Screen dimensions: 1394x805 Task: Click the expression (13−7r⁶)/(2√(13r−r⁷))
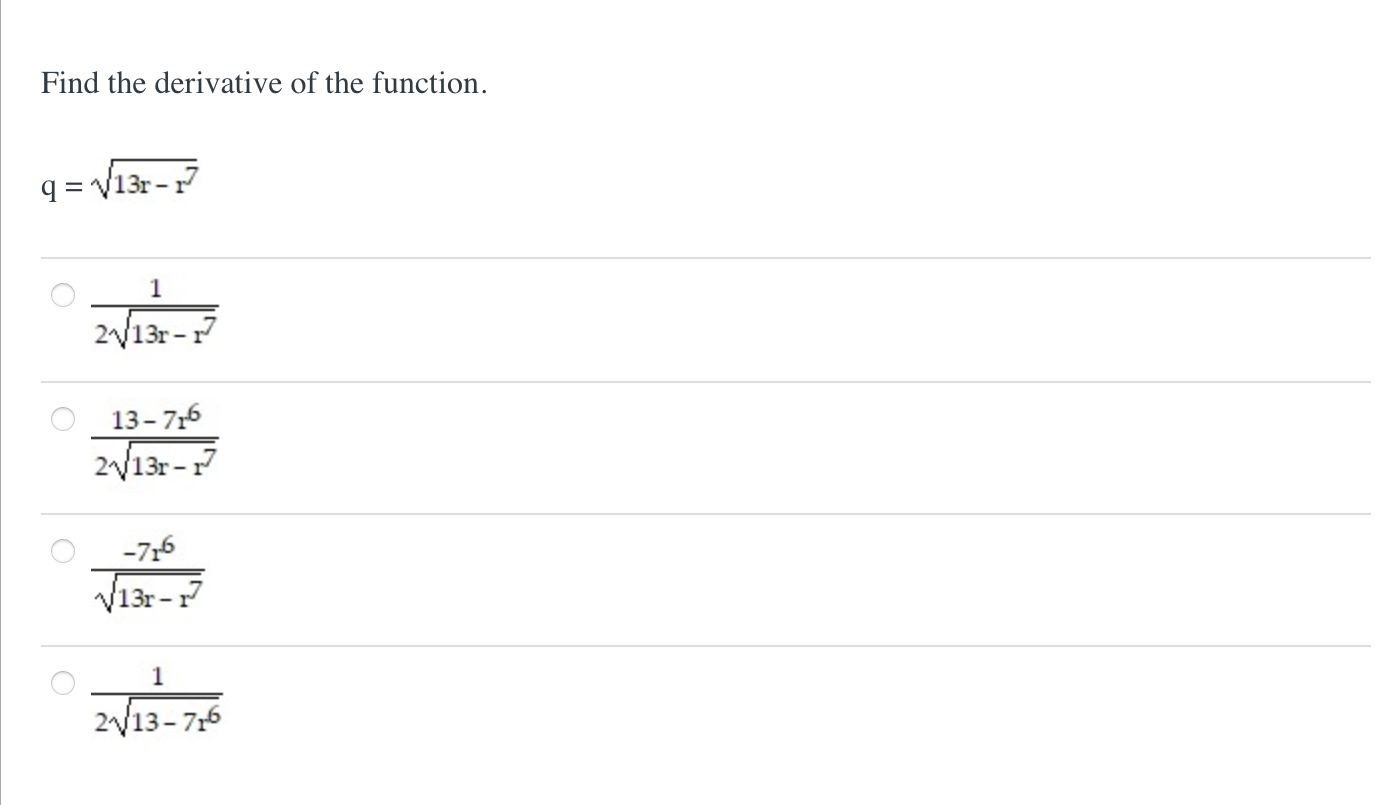click(157, 440)
